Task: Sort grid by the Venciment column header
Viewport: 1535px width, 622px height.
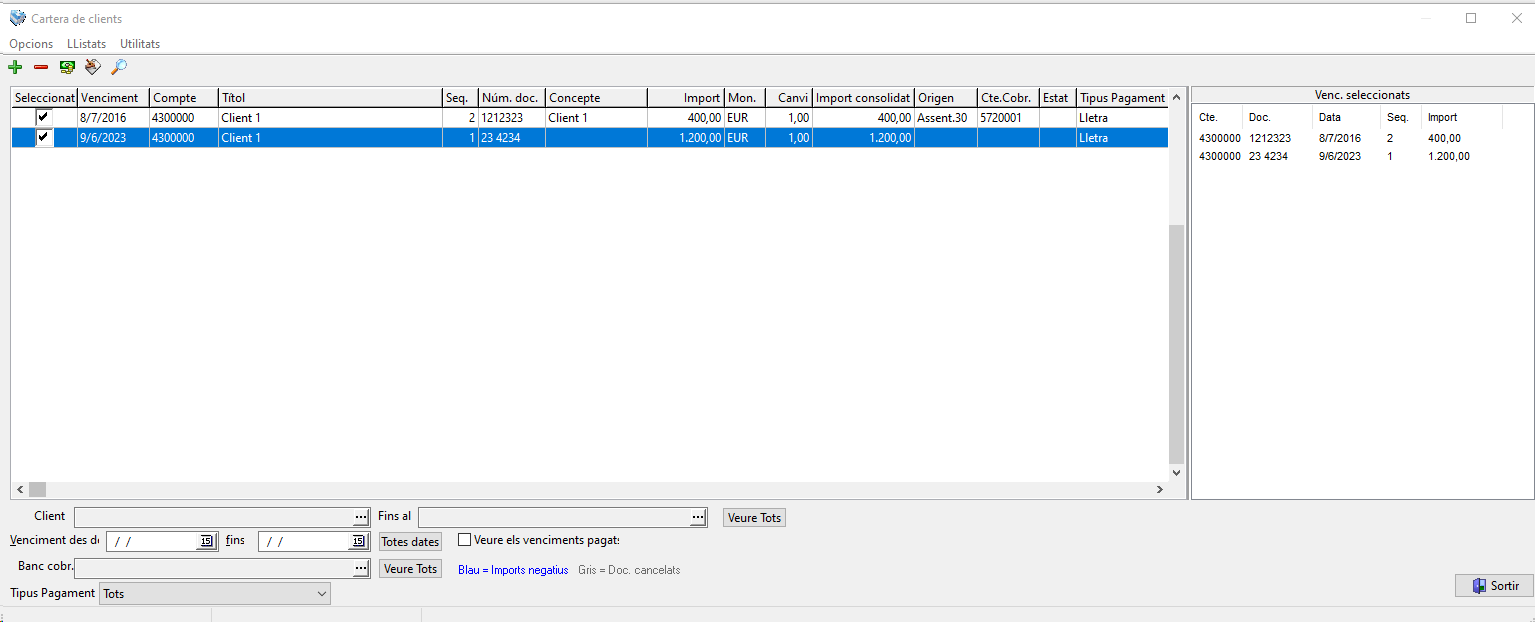Action: tap(113, 98)
